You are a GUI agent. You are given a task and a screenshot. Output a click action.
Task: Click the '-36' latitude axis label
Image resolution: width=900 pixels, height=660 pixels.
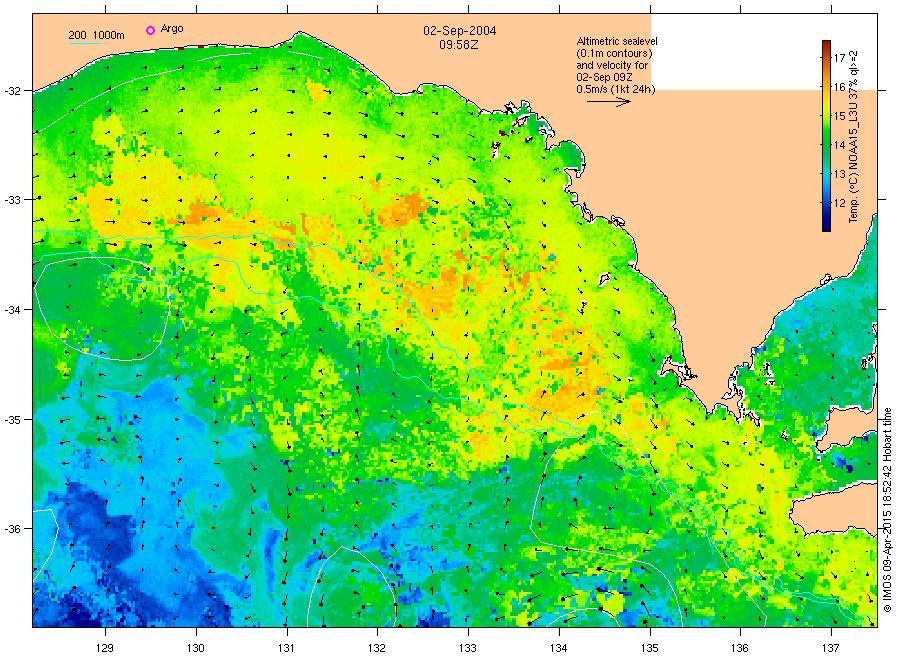(12, 529)
